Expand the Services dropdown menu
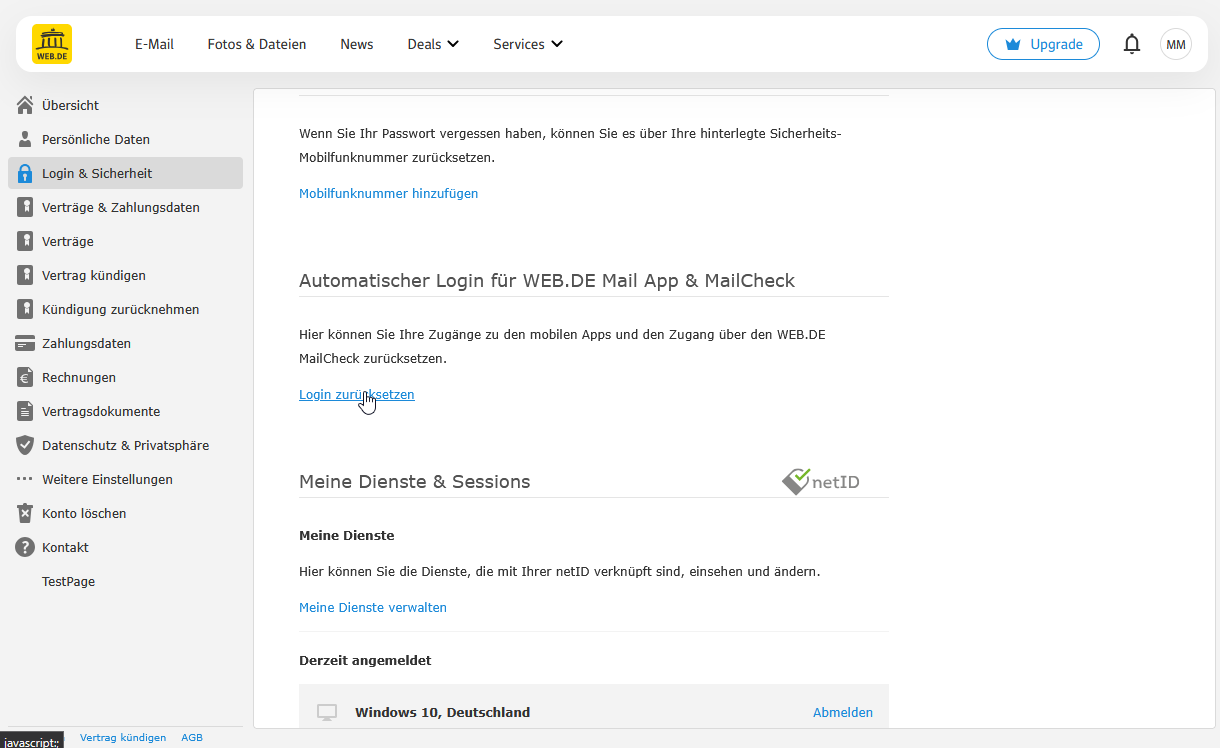Image resolution: width=1220 pixels, height=748 pixels. click(x=528, y=44)
